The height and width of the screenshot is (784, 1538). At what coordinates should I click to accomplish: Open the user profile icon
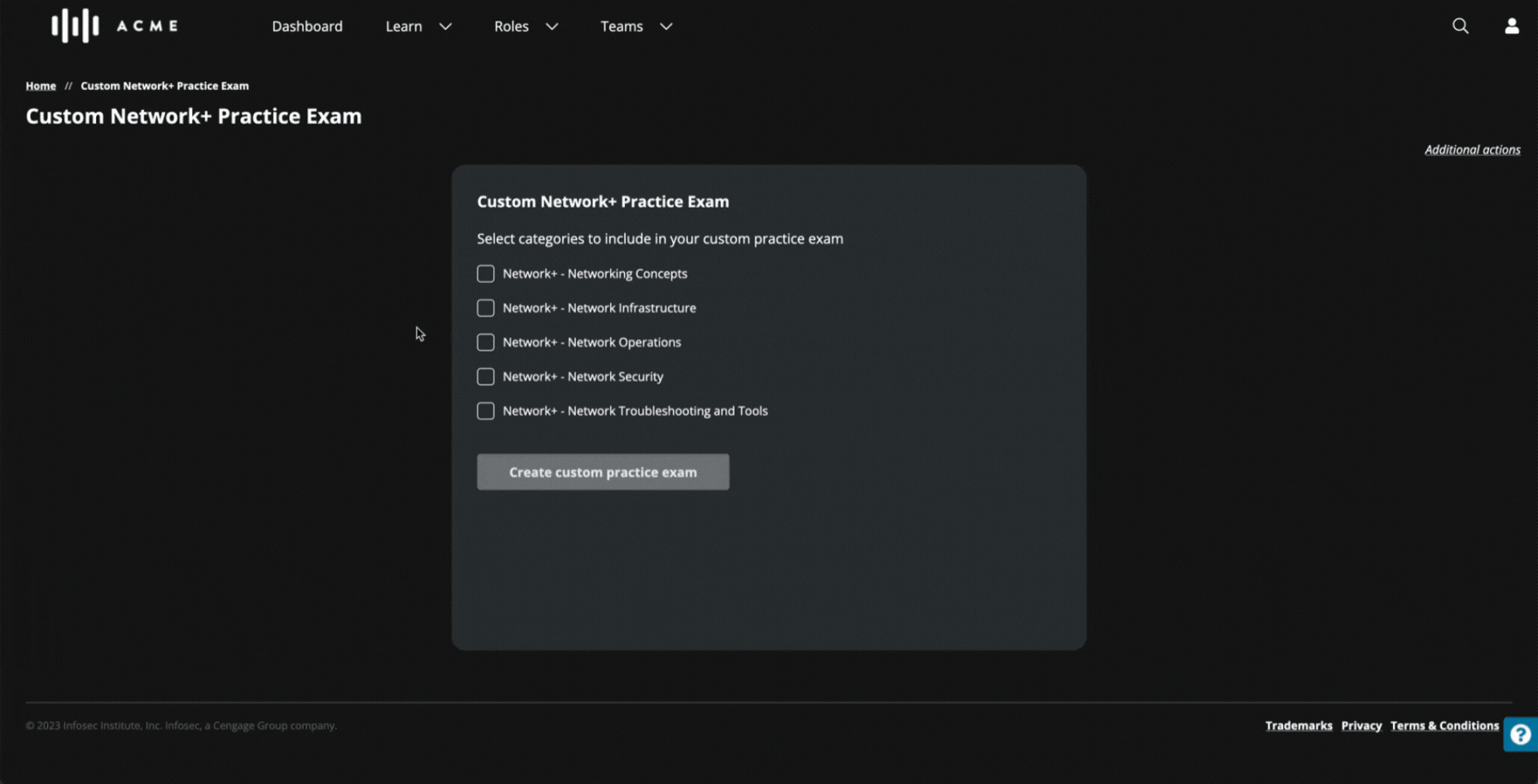tap(1511, 26)
